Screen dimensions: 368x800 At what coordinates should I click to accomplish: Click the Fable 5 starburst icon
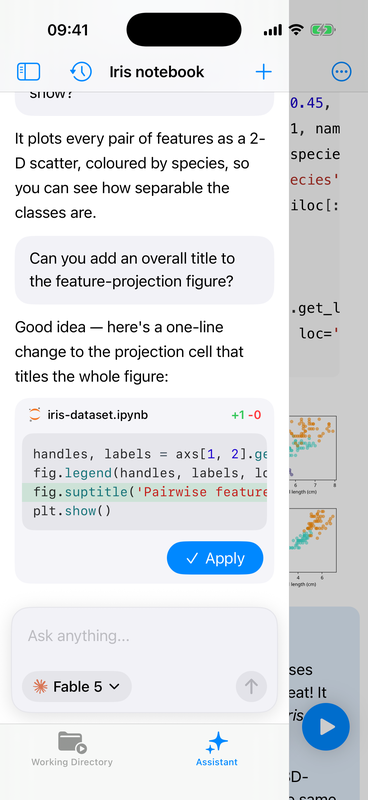tap(40, 686)
